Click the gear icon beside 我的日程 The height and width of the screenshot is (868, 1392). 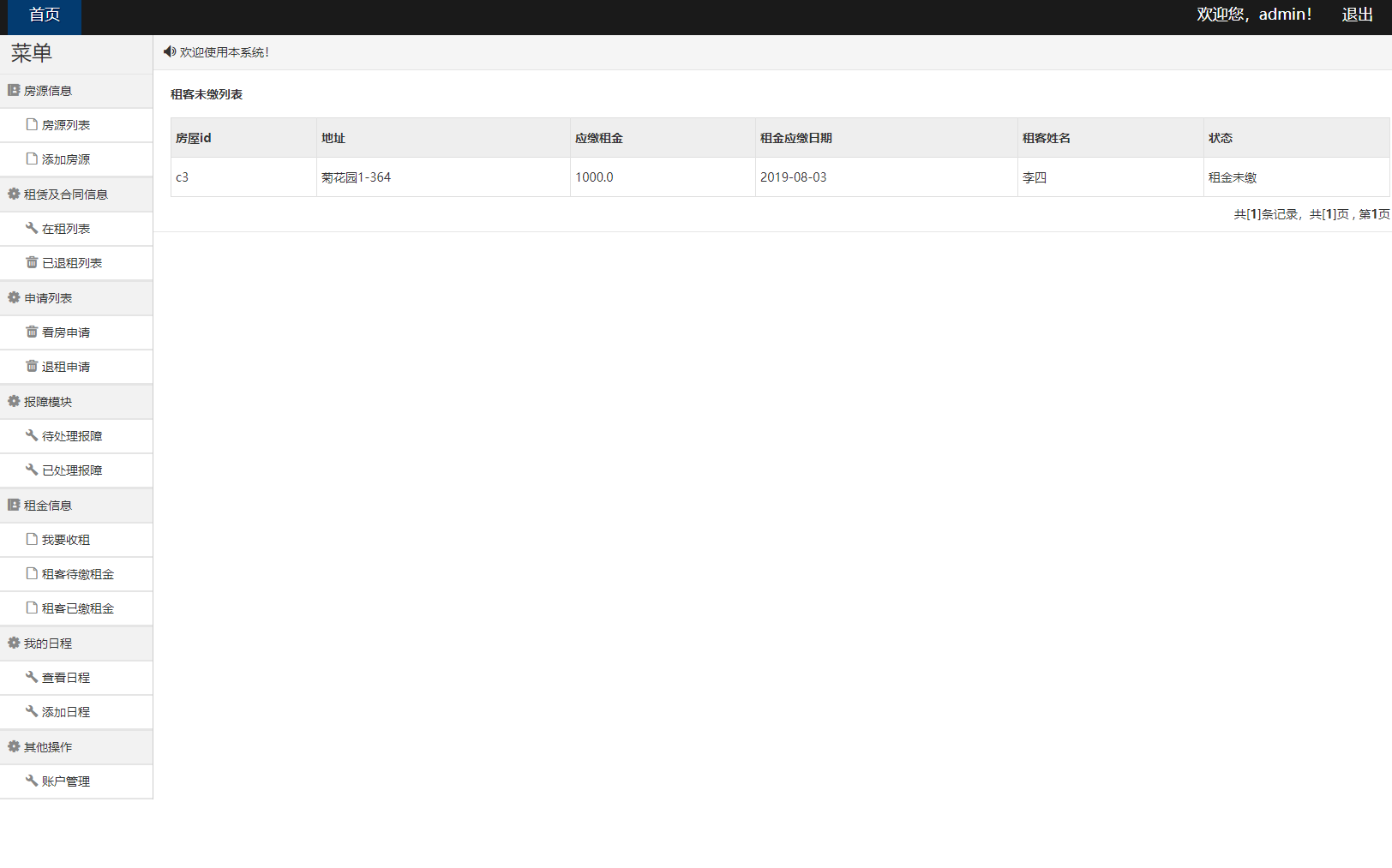pyautogui.click(x=14, y=643)
